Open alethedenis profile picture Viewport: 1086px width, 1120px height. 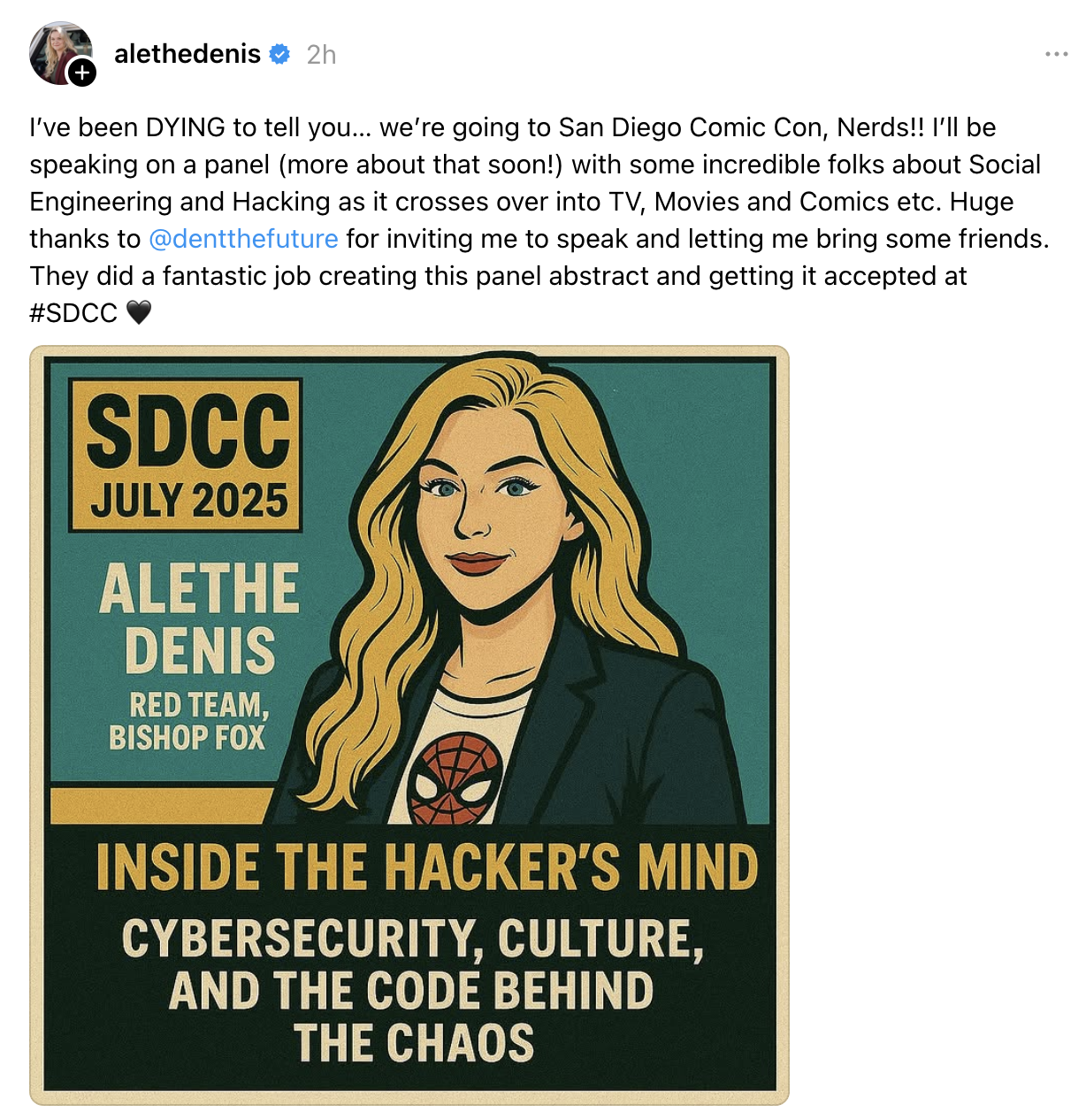click(60, 53)
